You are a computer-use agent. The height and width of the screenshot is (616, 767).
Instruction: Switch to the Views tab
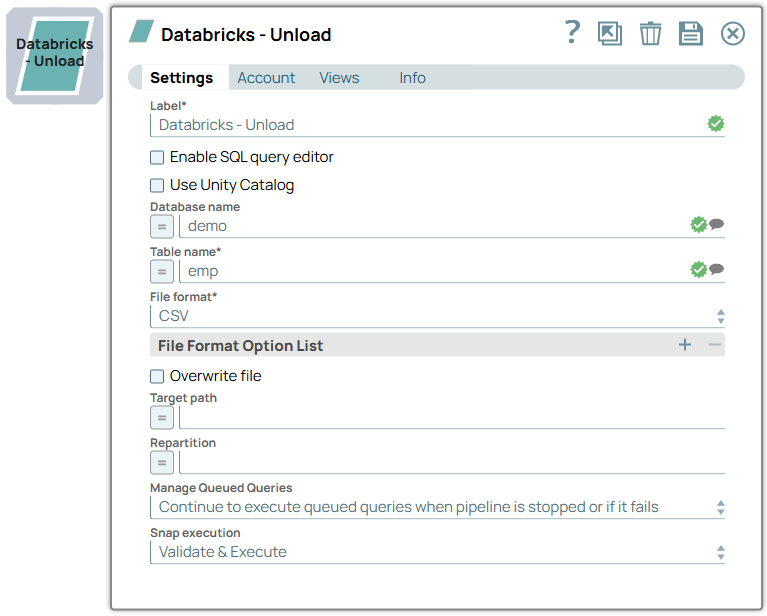(339, 78)
